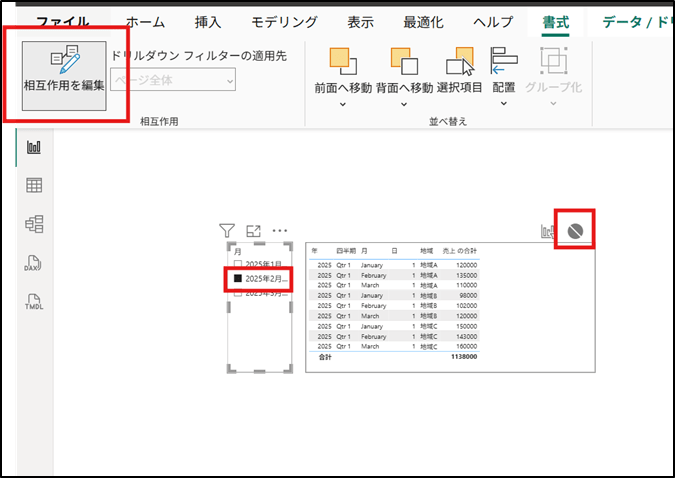
Task: Expand the 配置 (Align) dropdown
Action: [x=504, y=103]
